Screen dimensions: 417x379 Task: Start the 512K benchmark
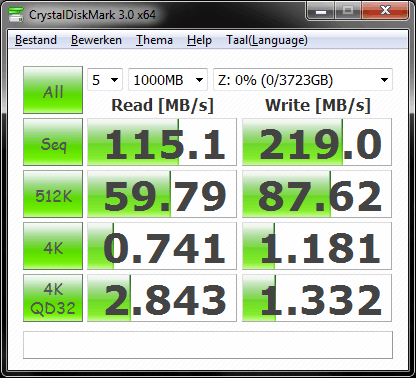[53, 194]
